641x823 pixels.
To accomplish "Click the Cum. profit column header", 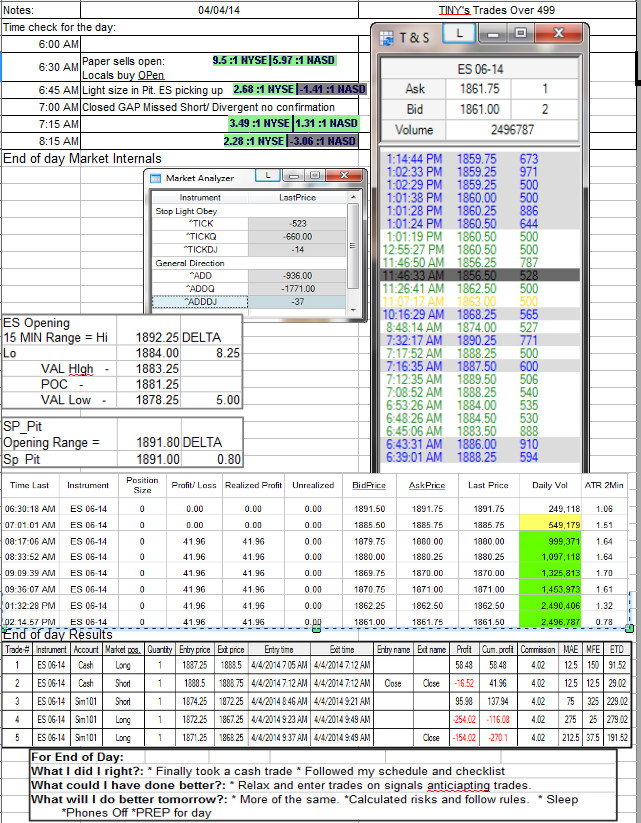I will (x=497, y=649).
